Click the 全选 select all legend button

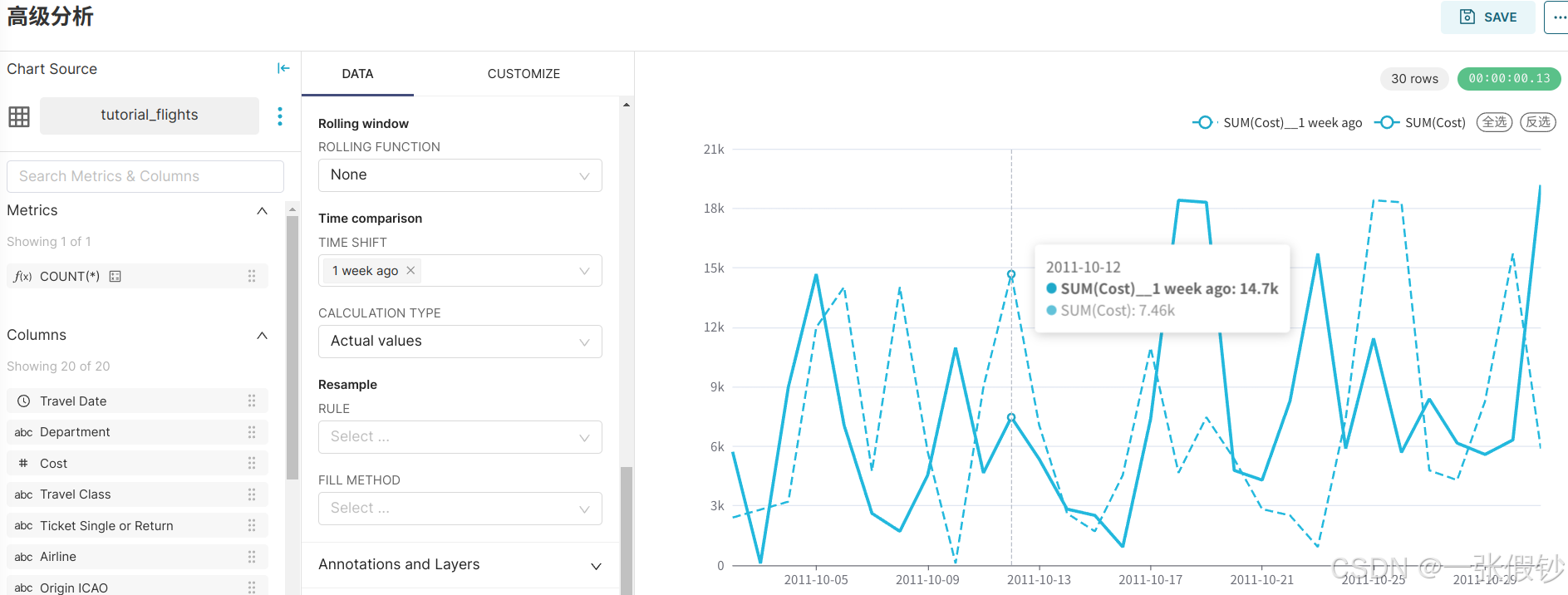pos(1494,122)
